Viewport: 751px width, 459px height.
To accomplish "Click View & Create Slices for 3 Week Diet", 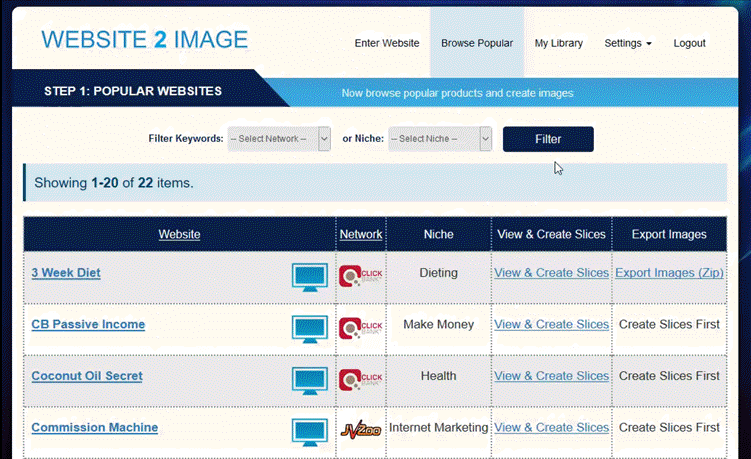I will click(x=551, y=273).
